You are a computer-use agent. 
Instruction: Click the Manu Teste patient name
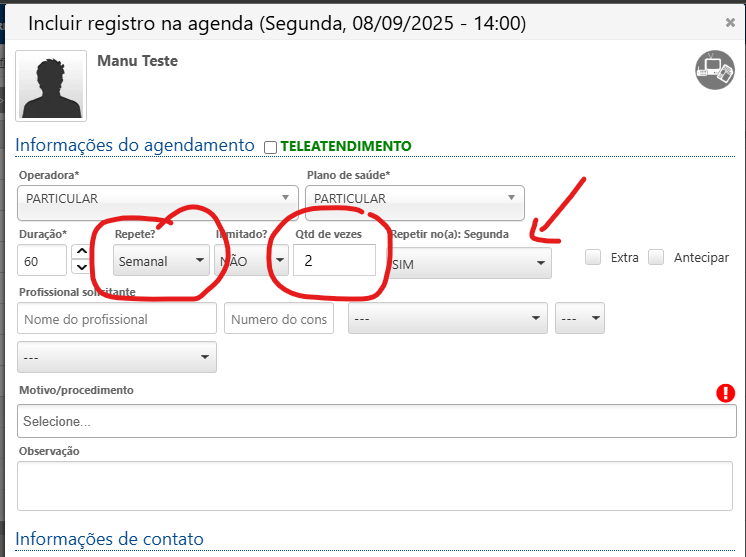[137, 61]
